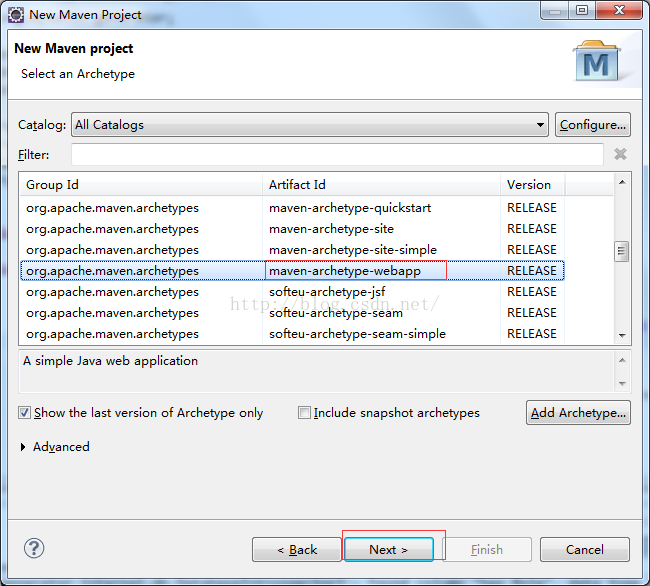Click Group Id cell of maven-archetype-site row
This screenshot has width=650, height=586.
tap(112, 229)
